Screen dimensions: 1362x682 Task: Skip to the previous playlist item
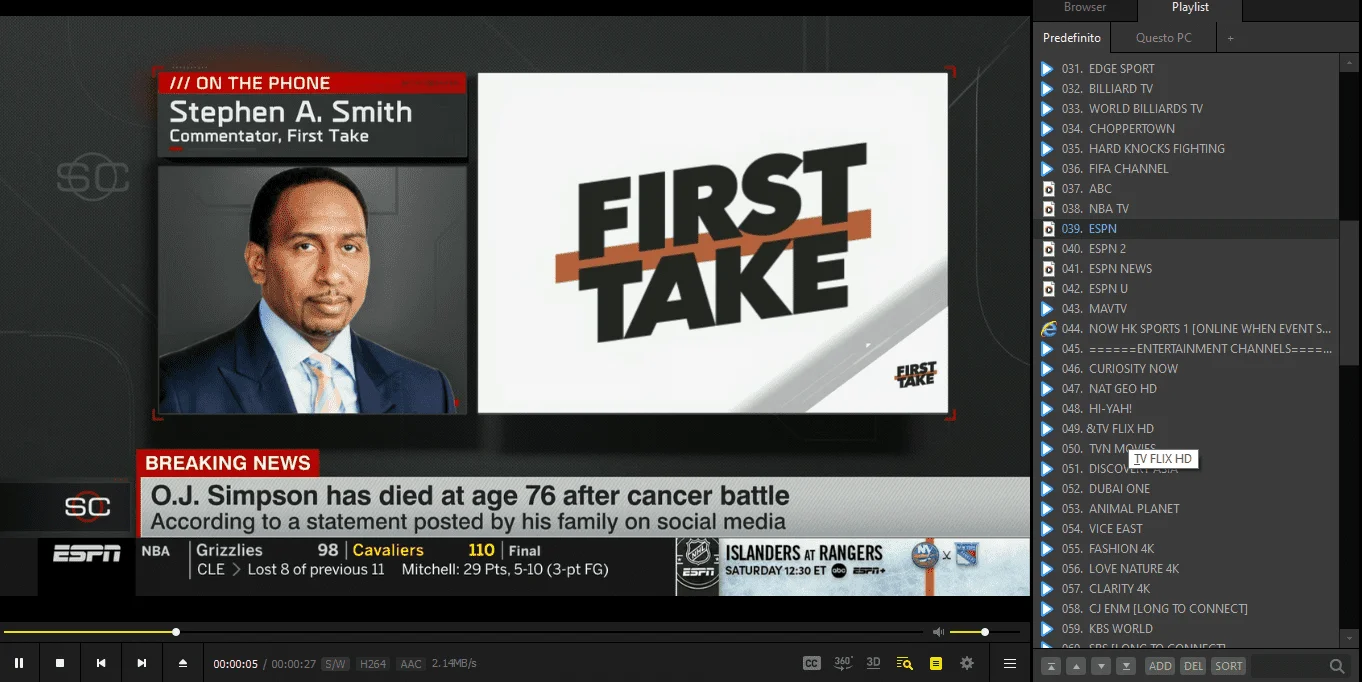click(101, 663)
